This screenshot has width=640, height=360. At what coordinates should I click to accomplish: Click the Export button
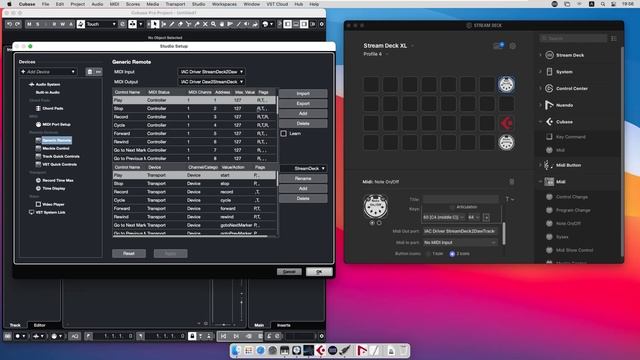pos(303,103)
